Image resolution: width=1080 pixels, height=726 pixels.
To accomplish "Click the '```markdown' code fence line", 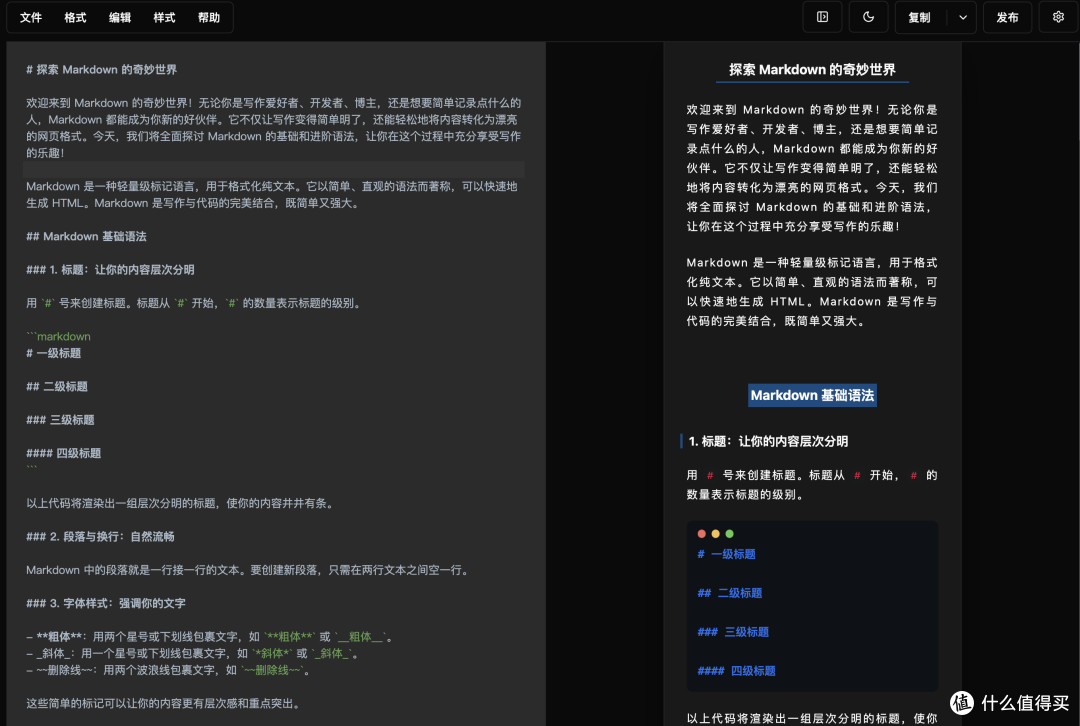I will 59,336.
